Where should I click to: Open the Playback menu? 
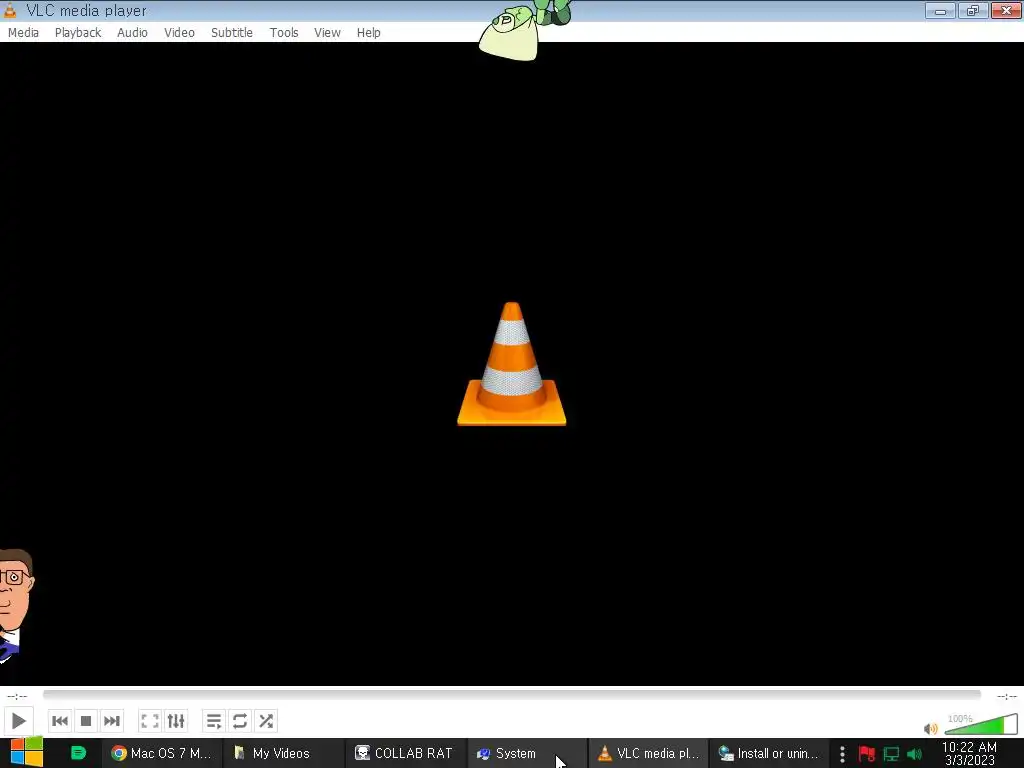click(x=78, y=33)
